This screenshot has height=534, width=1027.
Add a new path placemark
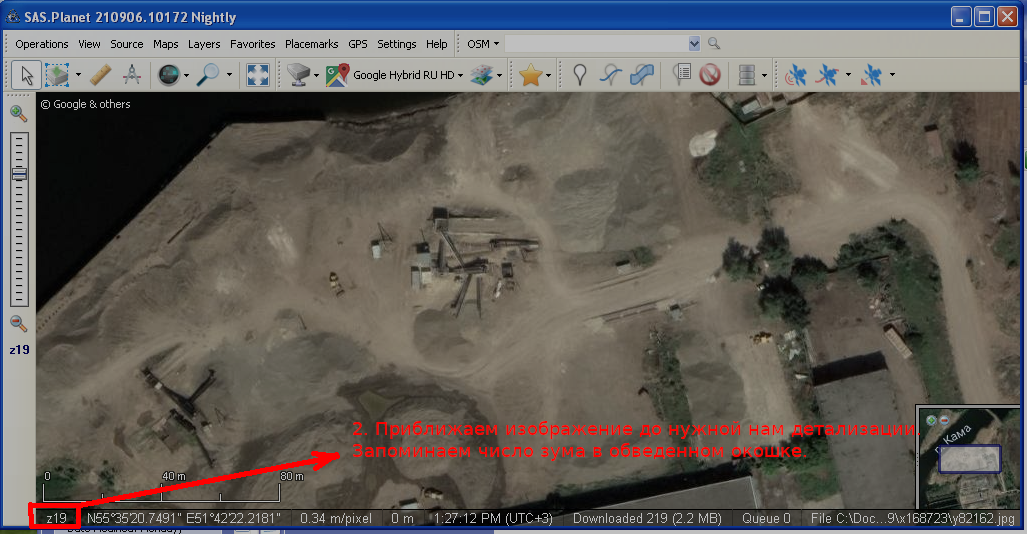(x=610, y=75)
